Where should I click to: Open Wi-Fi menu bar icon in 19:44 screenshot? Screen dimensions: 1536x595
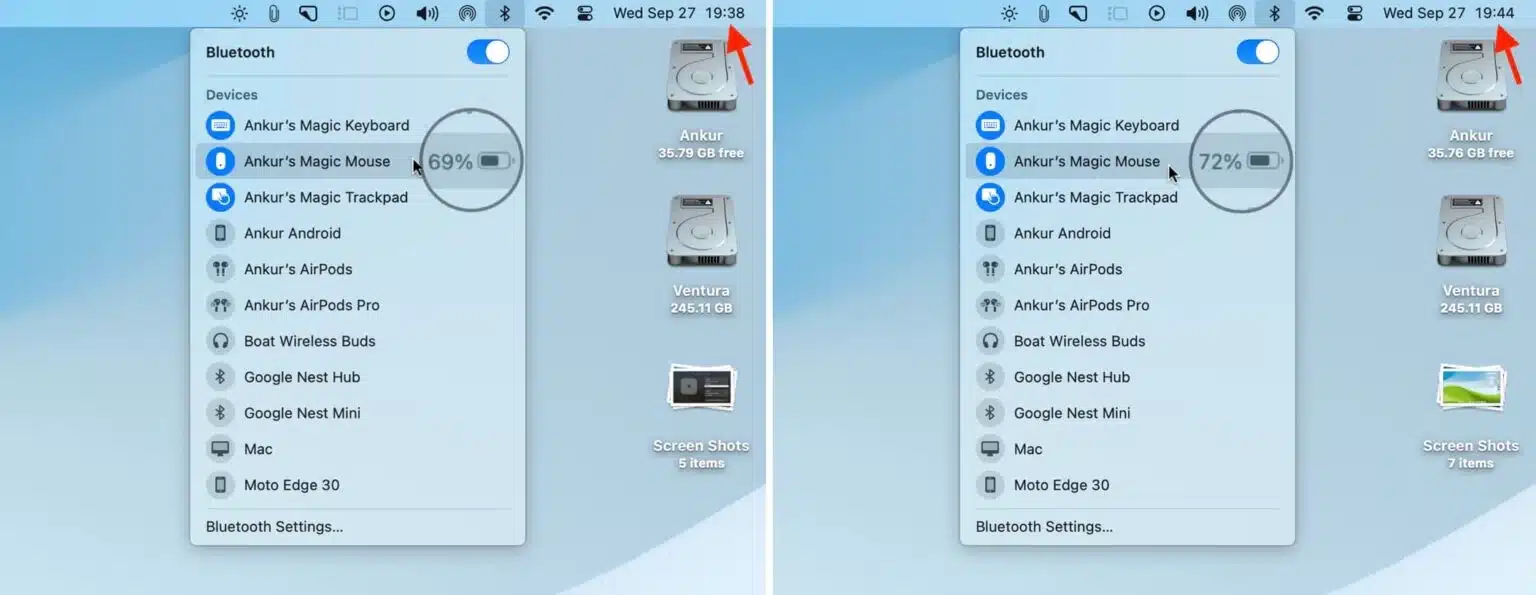coord(1314,13)
